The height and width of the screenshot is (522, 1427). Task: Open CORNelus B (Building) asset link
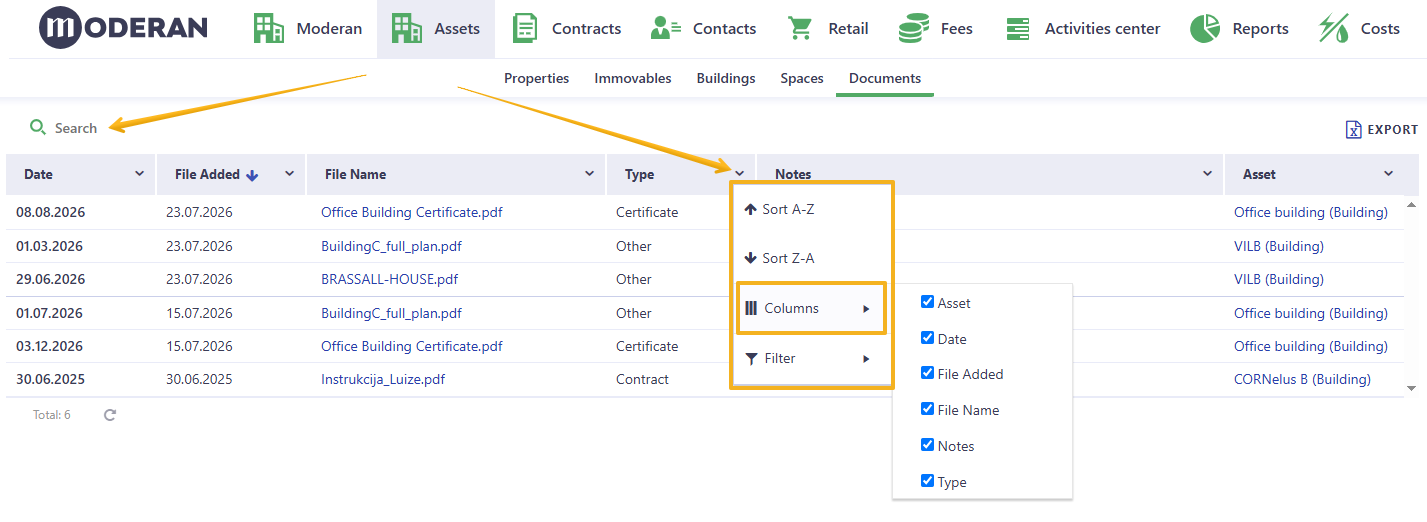tap(1302, 379)
